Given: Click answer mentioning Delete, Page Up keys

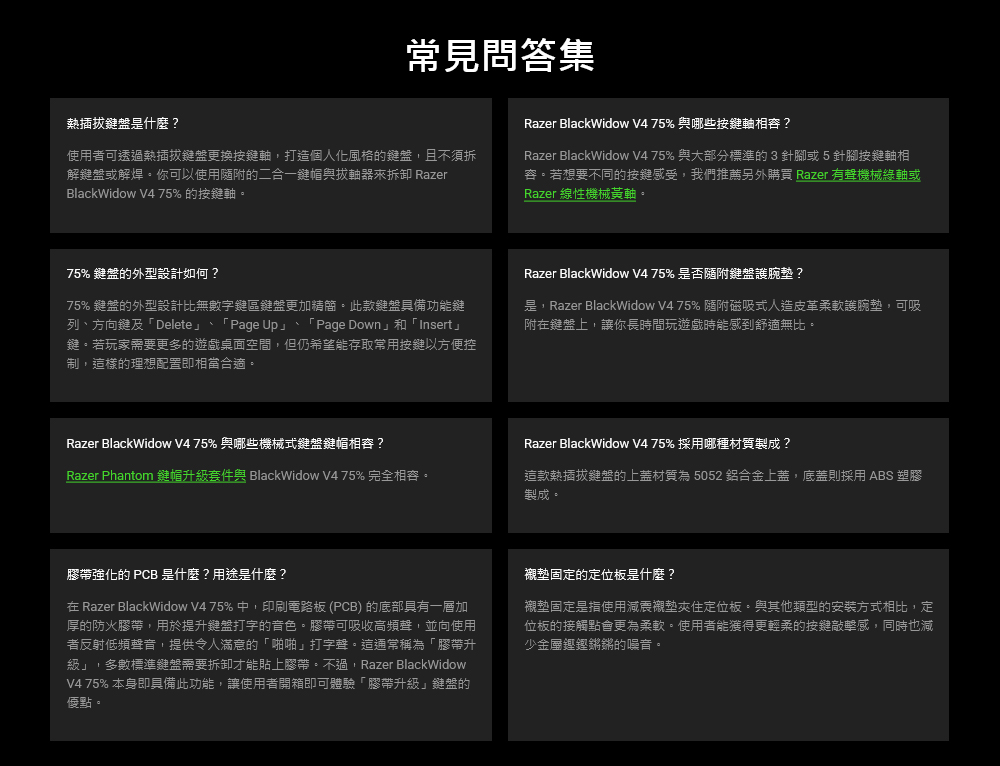Looking at the screenshot, I should point(271,334).
